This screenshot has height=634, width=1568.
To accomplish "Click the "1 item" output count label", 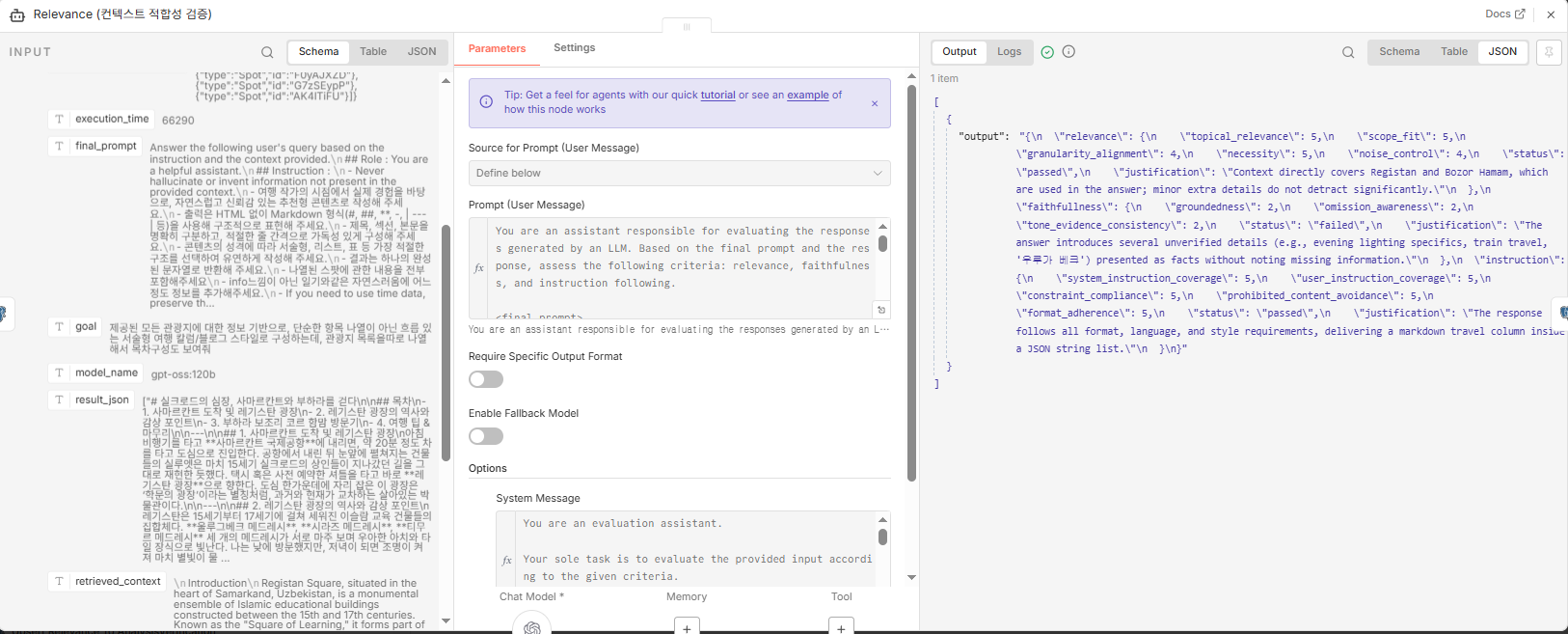I will coord(944,79).
